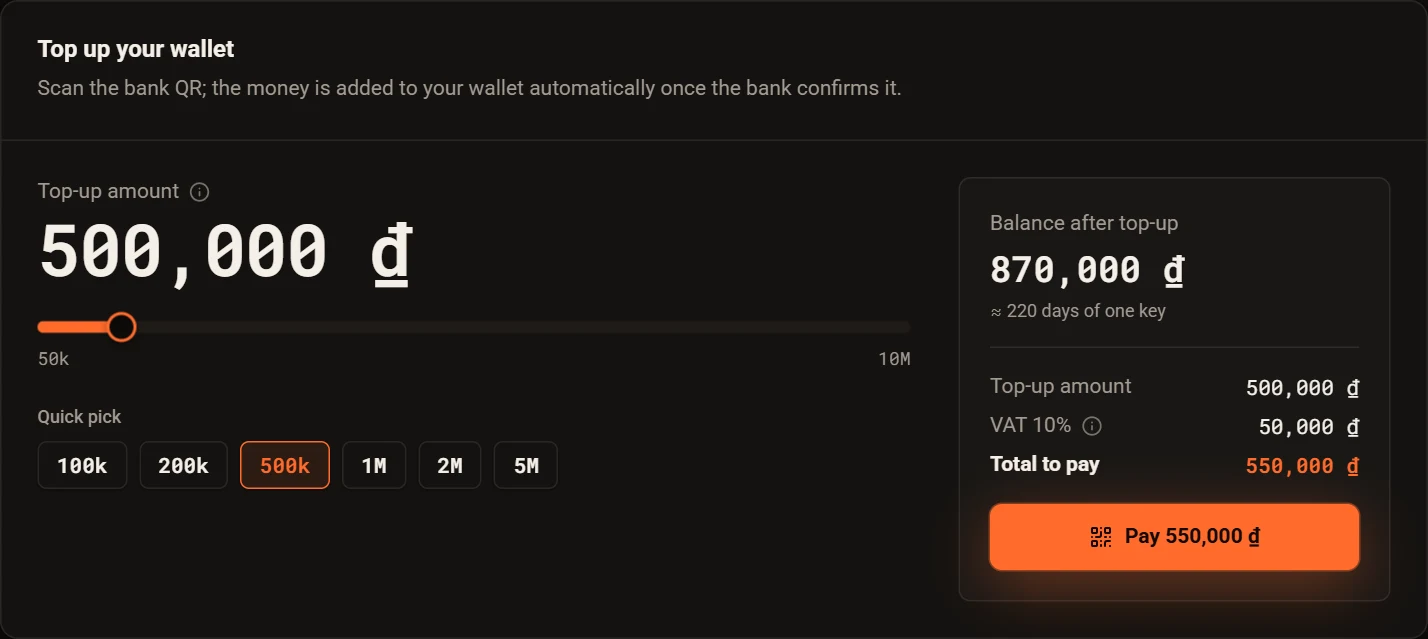The image size is (1428, 639).
Task: Click the 50,000 ₫ VAT amount
Action: tap(1308, 427)
